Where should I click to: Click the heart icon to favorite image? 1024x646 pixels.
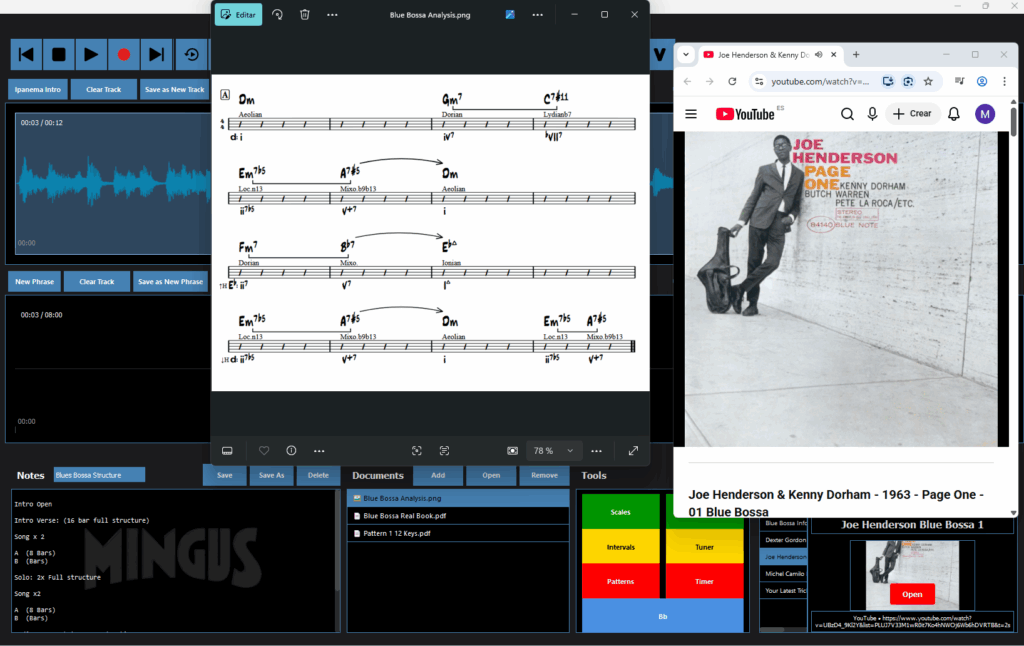(x=264, y=451)
